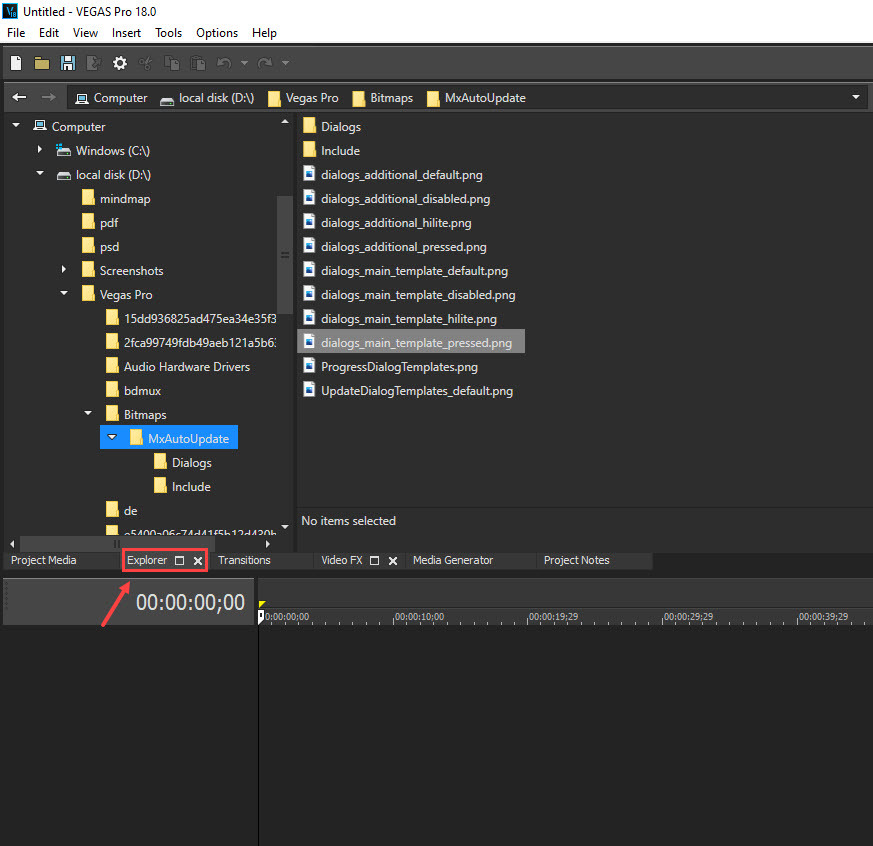873x846 pixels.
Task: Open the Undo history dropdown arrow
Action: 244,63
